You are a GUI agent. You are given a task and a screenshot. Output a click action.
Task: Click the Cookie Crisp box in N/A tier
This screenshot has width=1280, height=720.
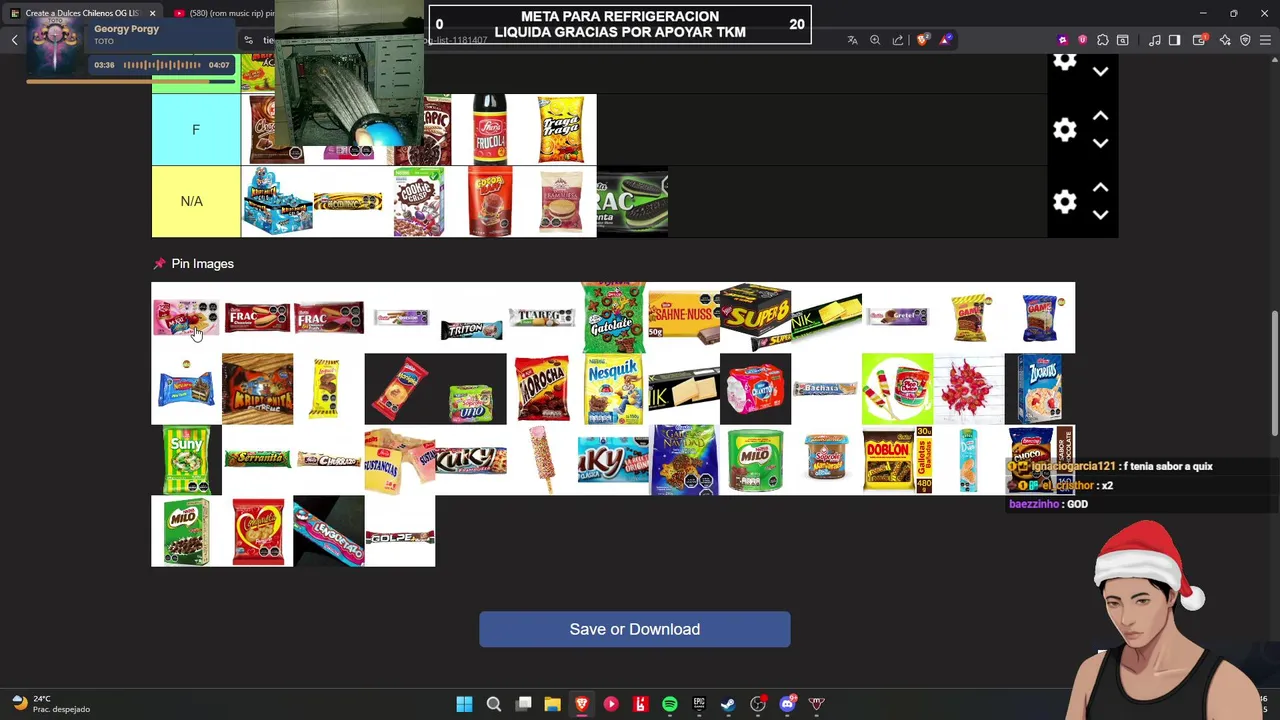pos(419,202)
